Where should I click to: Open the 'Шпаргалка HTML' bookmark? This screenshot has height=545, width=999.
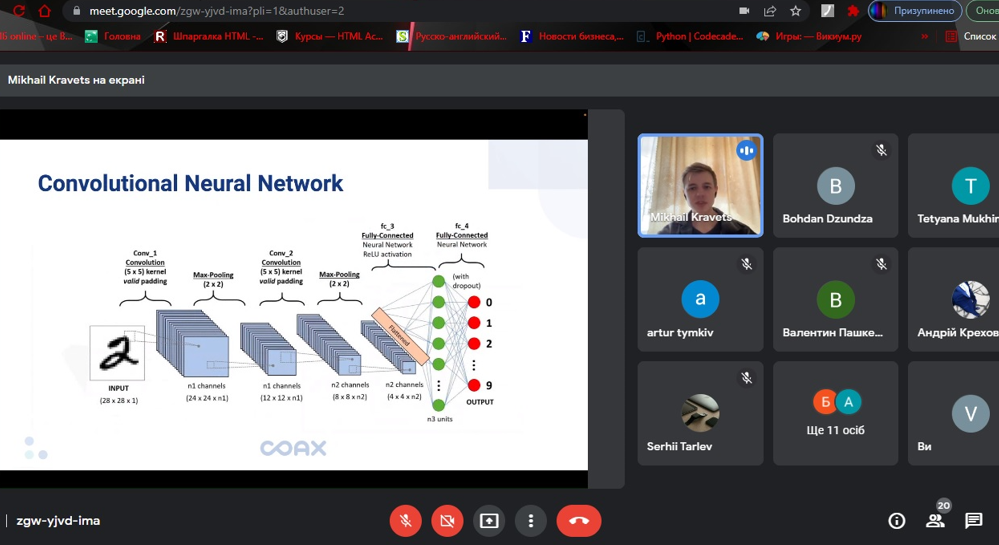[x=209, y=36]
